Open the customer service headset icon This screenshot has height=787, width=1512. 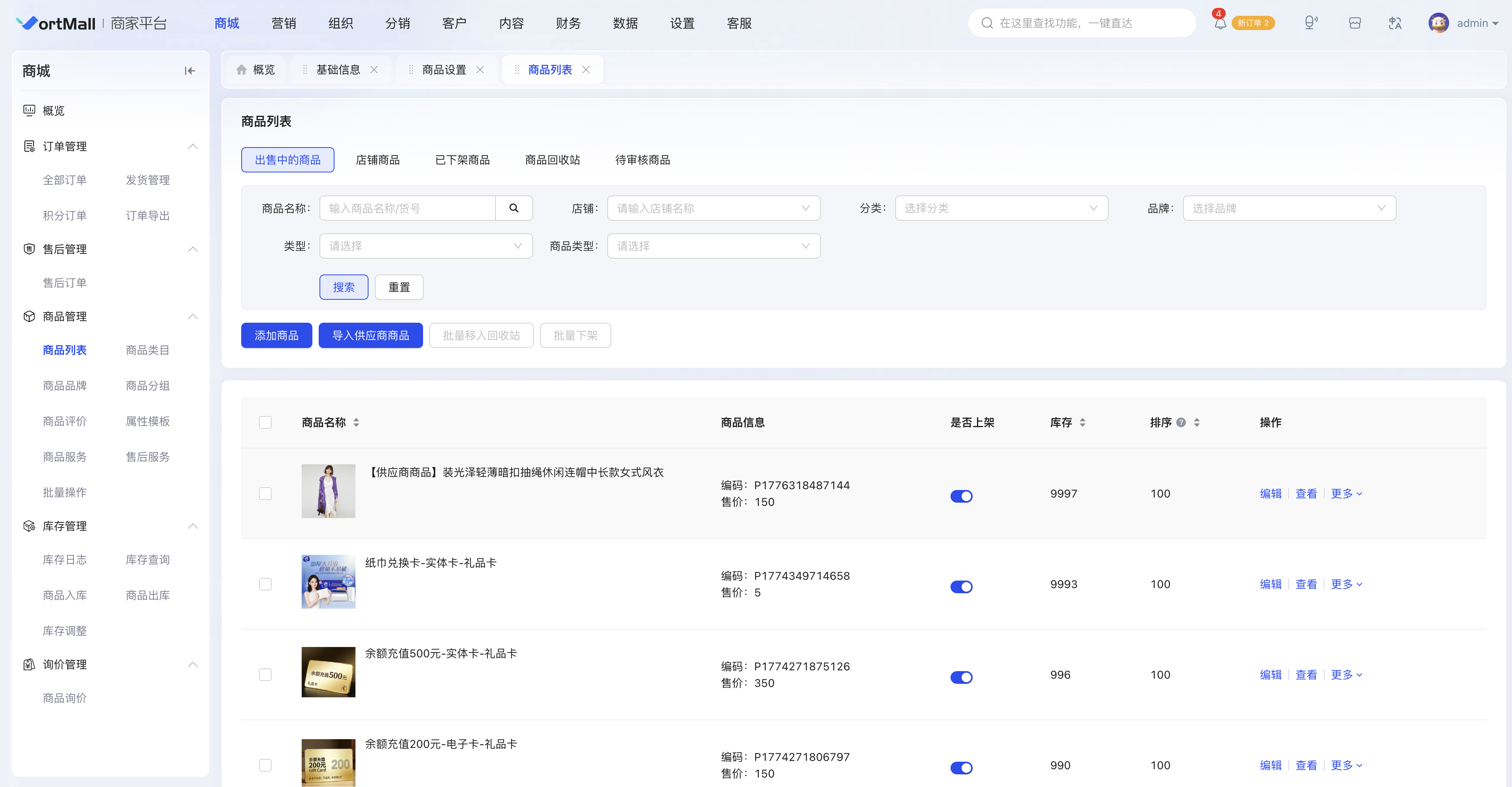click(1311, 23)
